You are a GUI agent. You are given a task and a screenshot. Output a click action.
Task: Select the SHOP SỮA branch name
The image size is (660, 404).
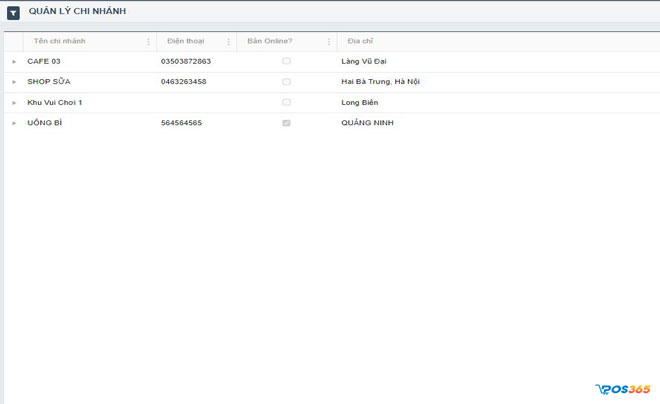pos(49,81)
